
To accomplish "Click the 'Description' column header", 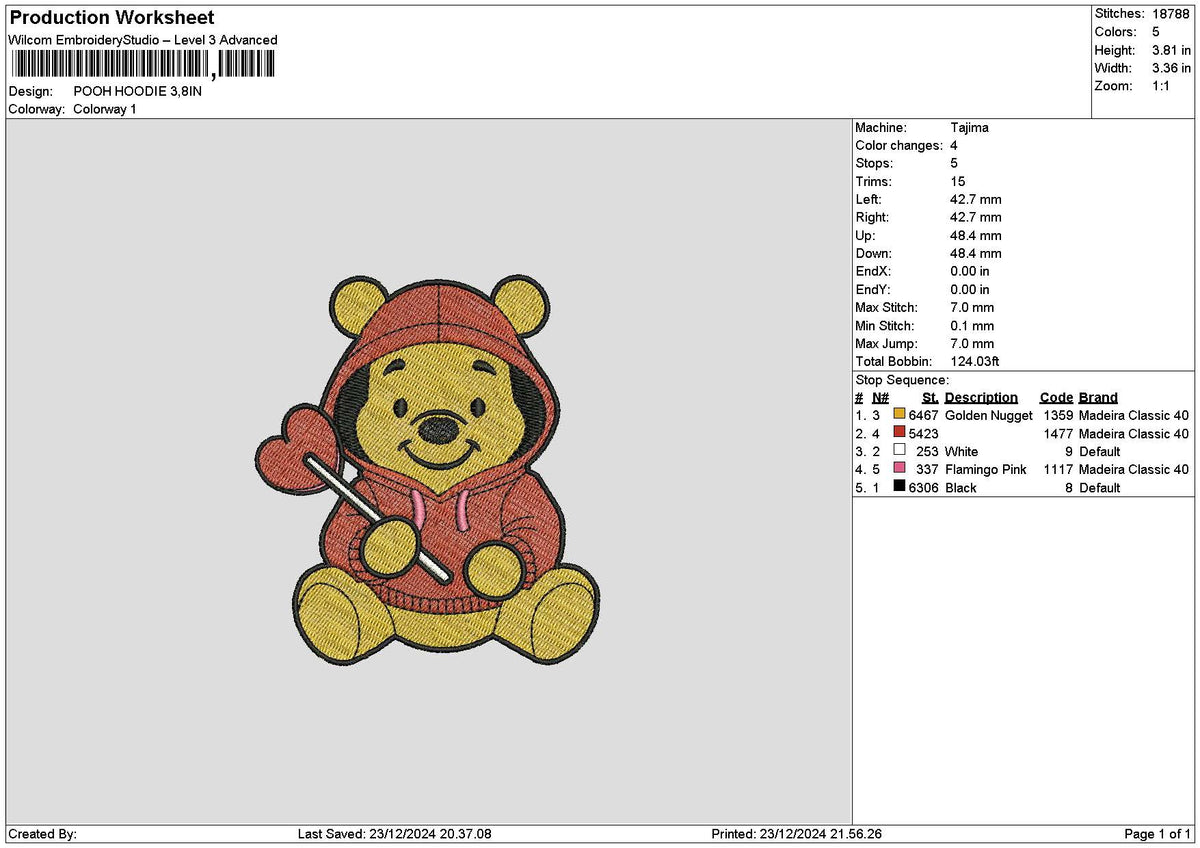I will click(981, 398).
